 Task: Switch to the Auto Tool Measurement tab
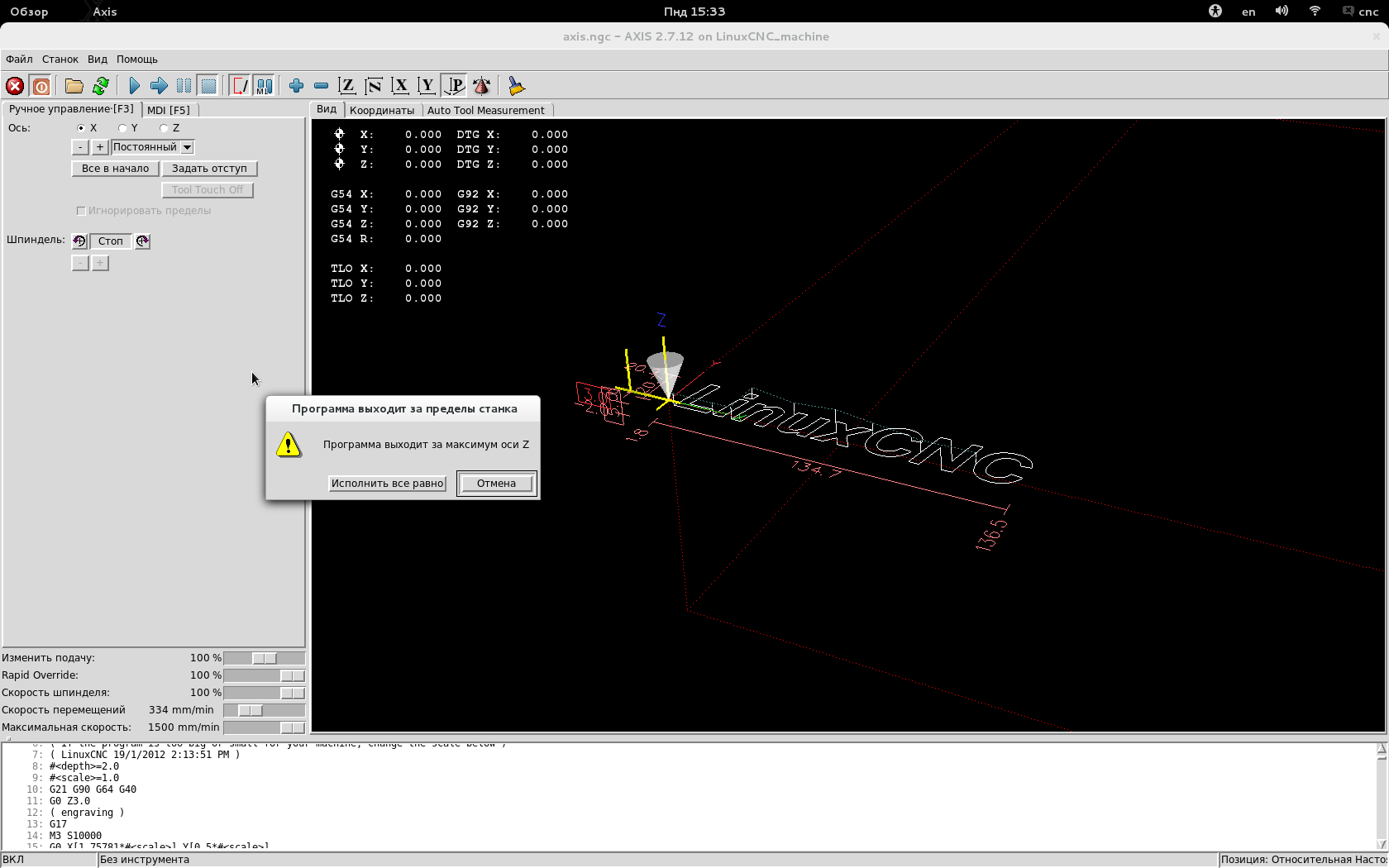(x=485, y=110)
